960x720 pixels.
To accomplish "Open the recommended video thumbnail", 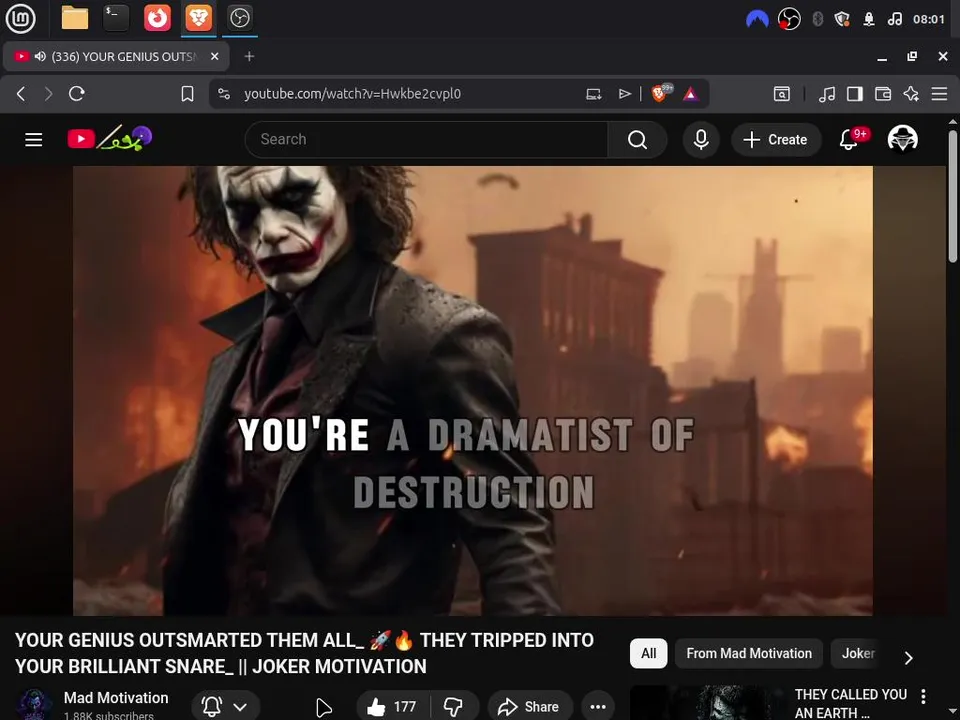I will click(708, 703).
